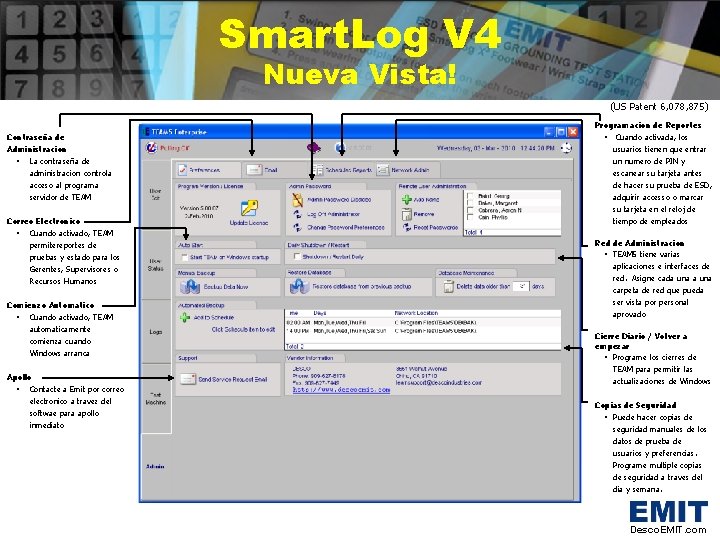Click Backup Data Now label
The height and width of the screenshot is (540, 720).
click(x=226, y=287)
